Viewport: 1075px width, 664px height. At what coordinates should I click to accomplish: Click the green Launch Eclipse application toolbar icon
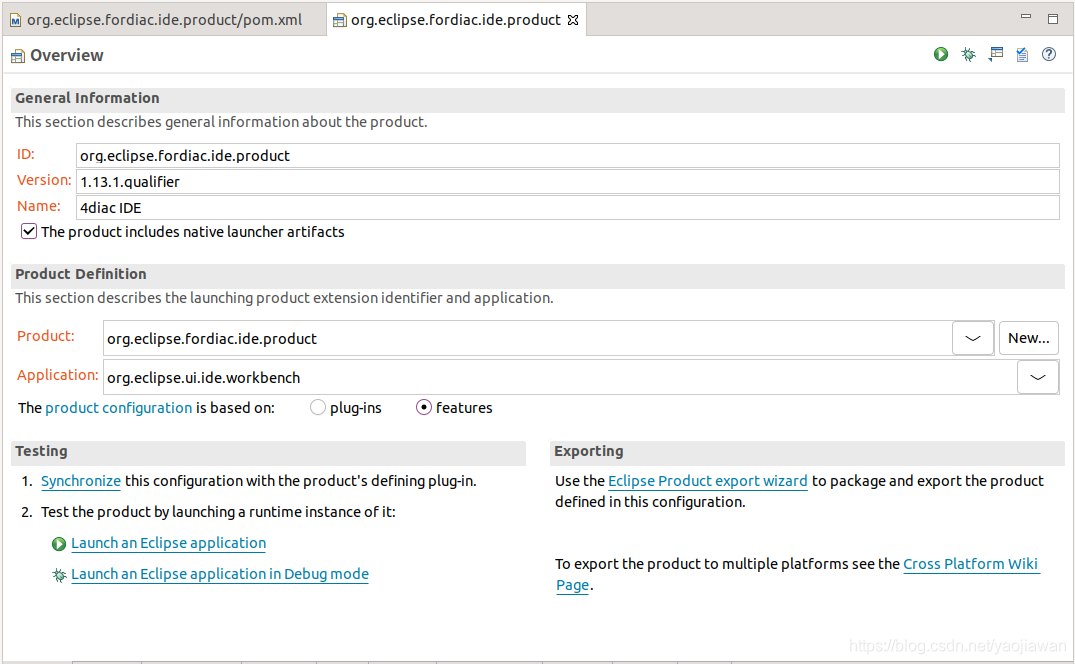[941, 55]
